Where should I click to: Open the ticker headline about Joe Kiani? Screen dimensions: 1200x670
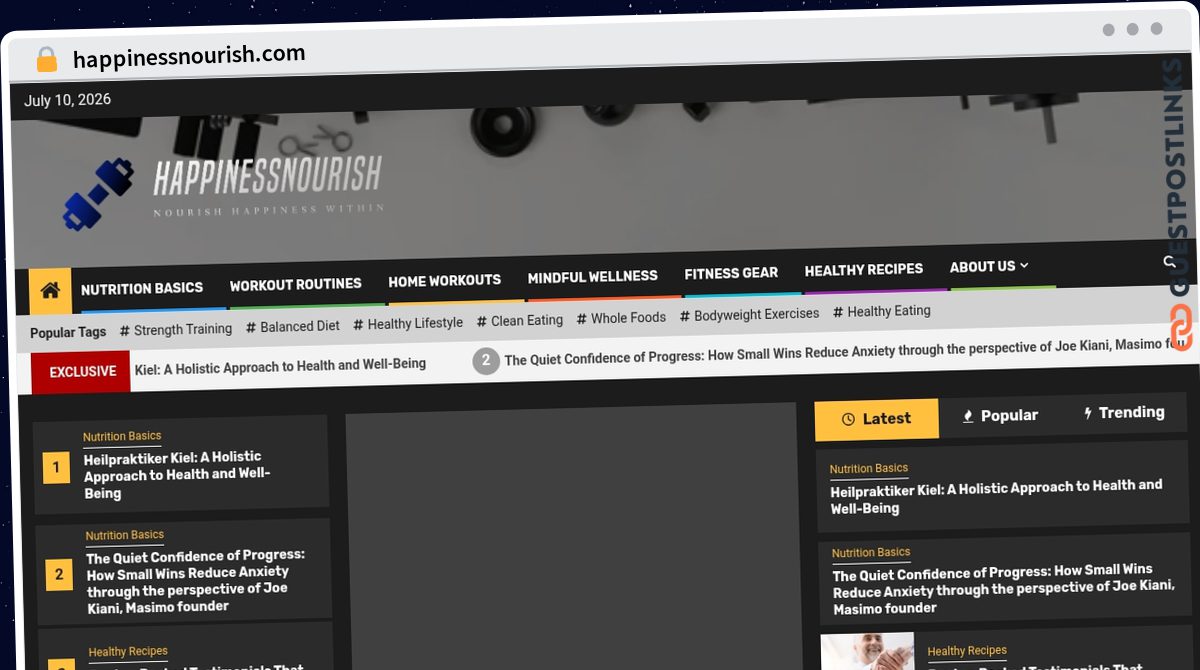845,351
